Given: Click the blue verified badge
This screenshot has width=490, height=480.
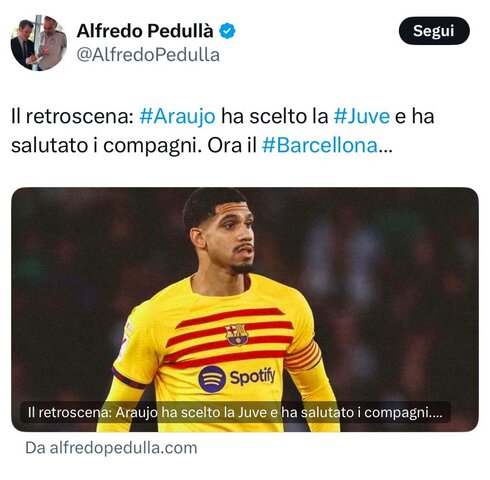Looking at the screenshot, I should tap(227, 31).
